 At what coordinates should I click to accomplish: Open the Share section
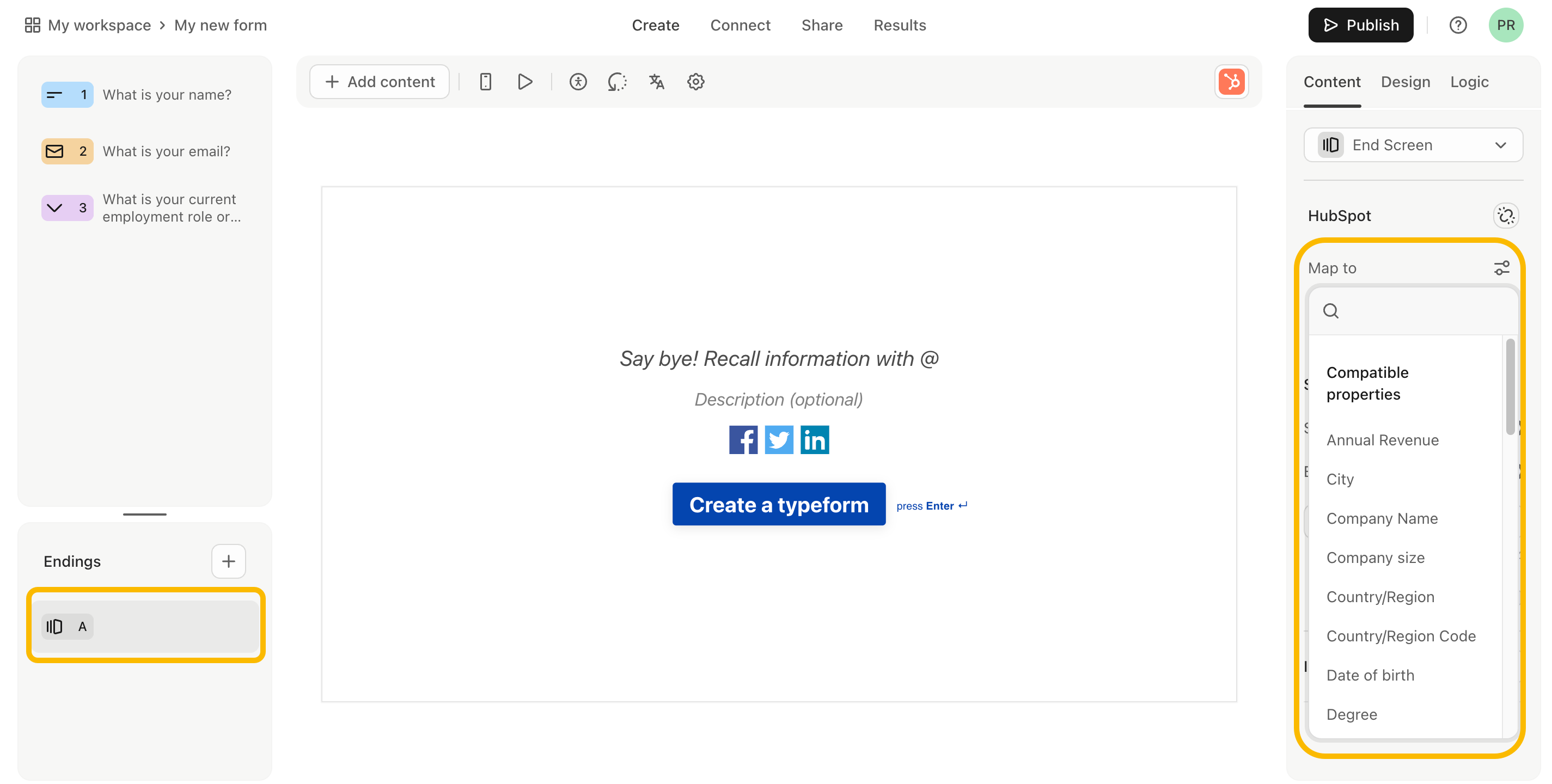click(x=822, y=25)
